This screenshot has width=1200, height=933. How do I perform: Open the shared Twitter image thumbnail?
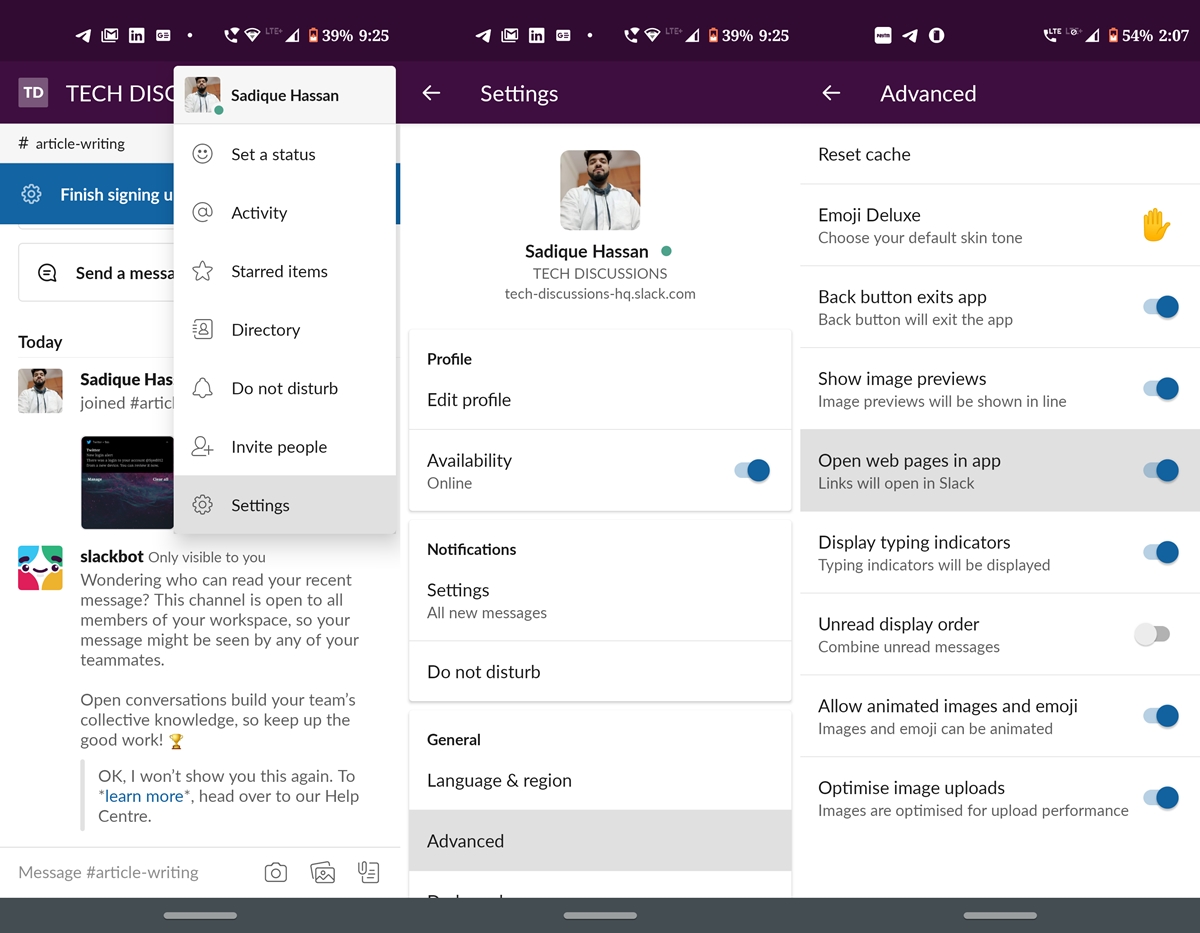coord(127,483)
